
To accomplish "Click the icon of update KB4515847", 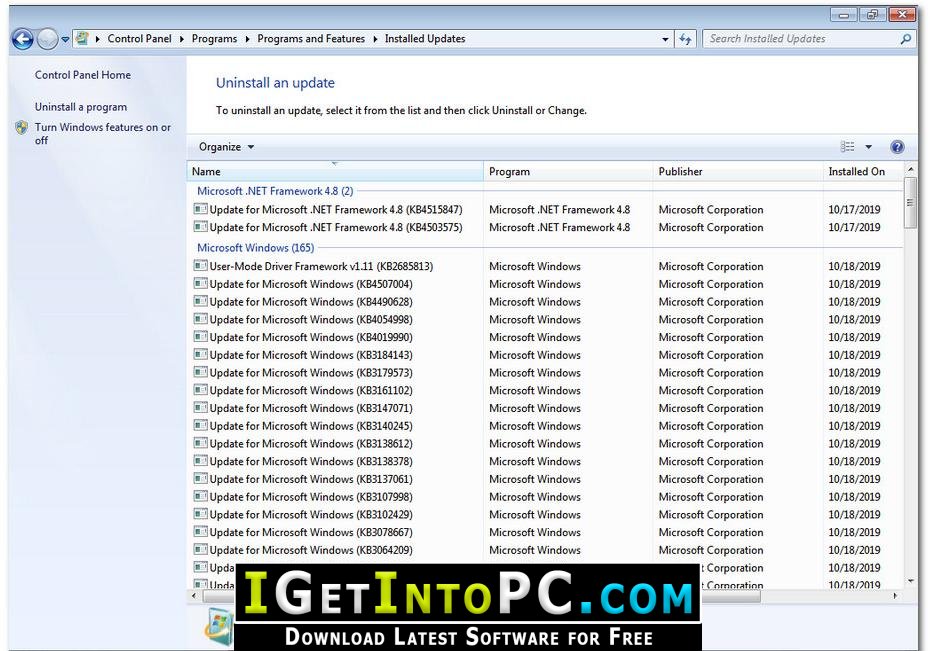I will point(201,209).
